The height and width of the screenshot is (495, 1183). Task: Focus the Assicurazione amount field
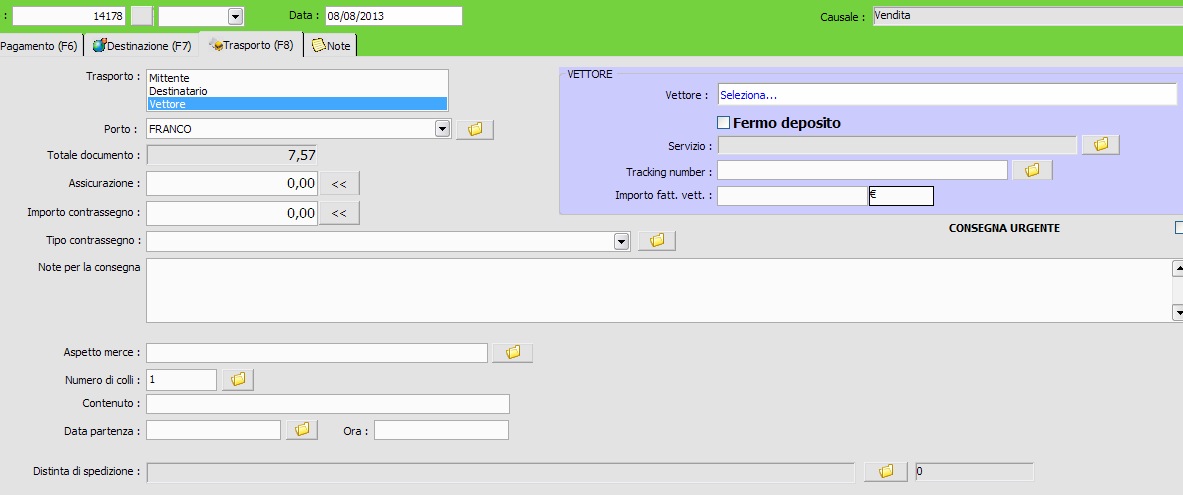232,183
